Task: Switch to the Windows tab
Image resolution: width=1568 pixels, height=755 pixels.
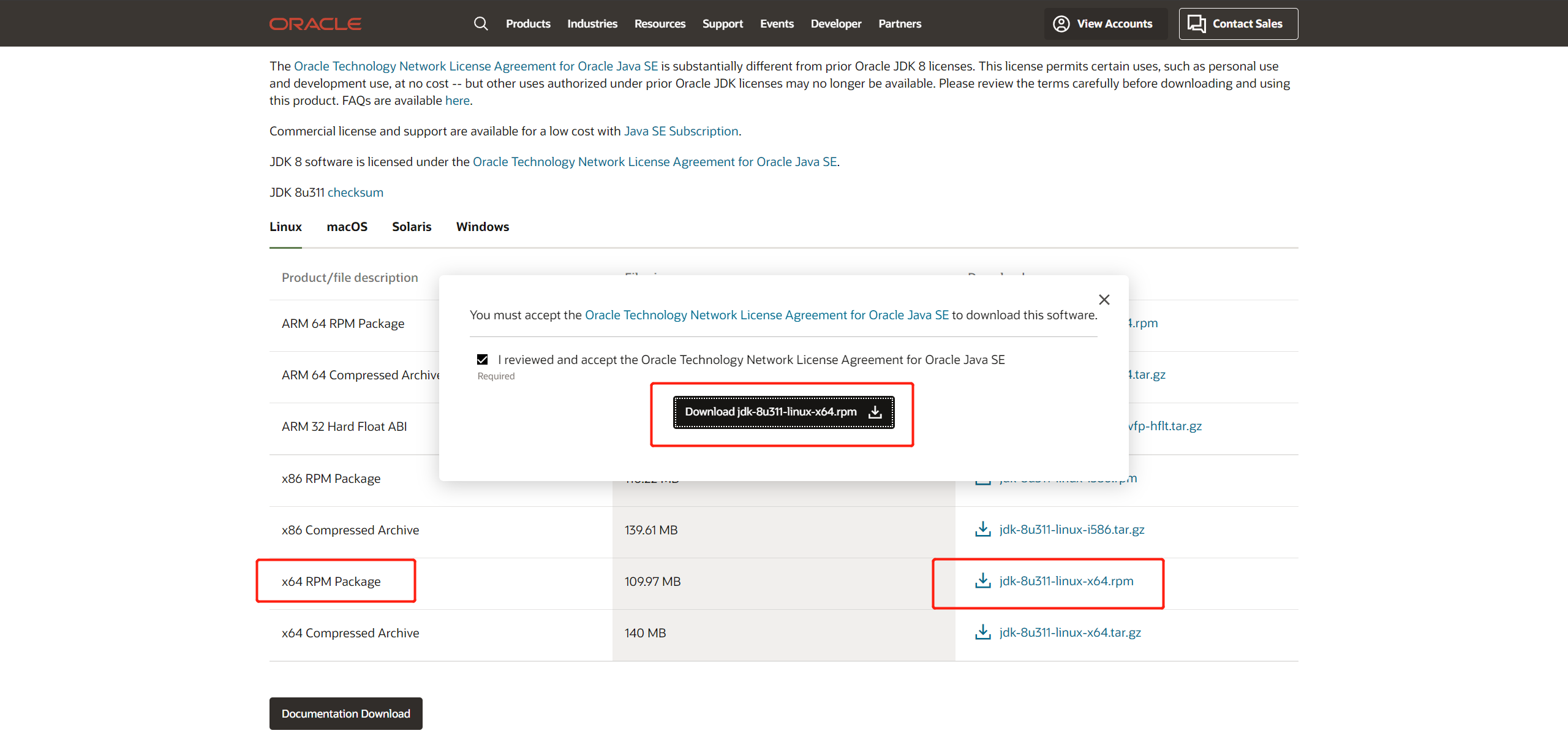Action: [482, 227]
